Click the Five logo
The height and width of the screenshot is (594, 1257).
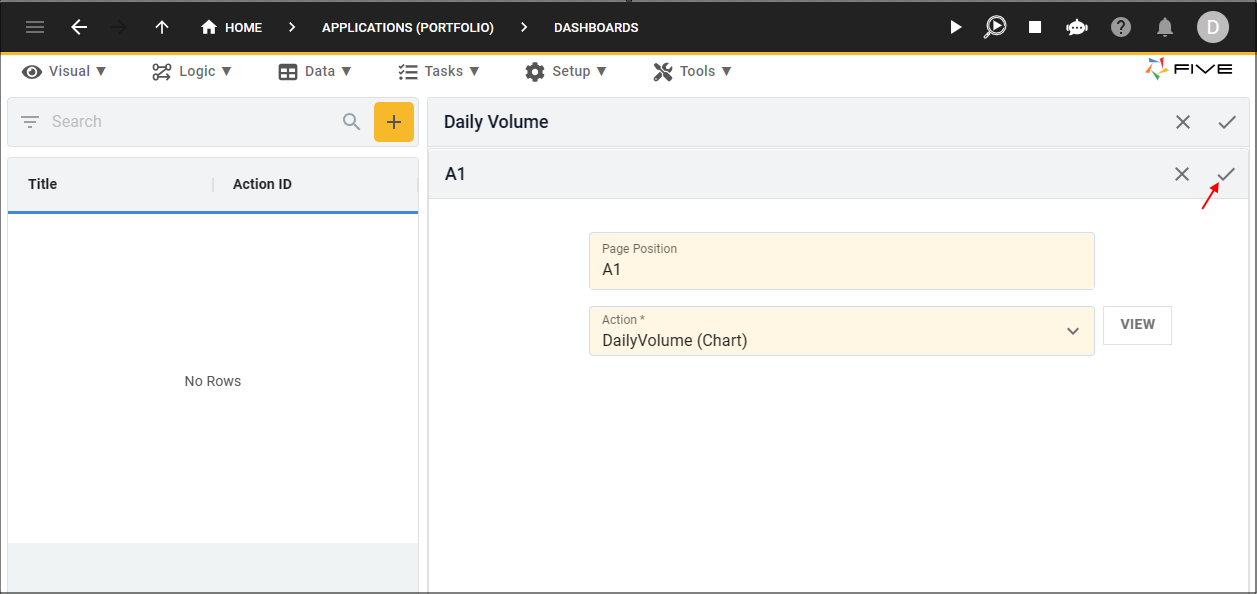click(1188, 69)
